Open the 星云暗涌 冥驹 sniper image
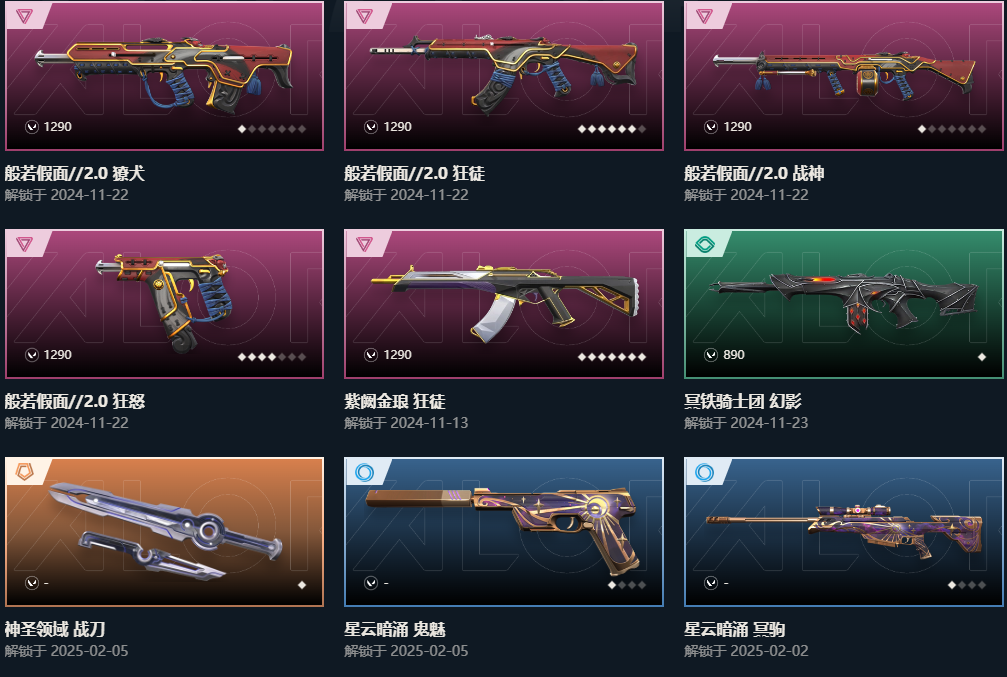Image resolution: width=1007 pixels, height=677 pixels. coord(844,532)
